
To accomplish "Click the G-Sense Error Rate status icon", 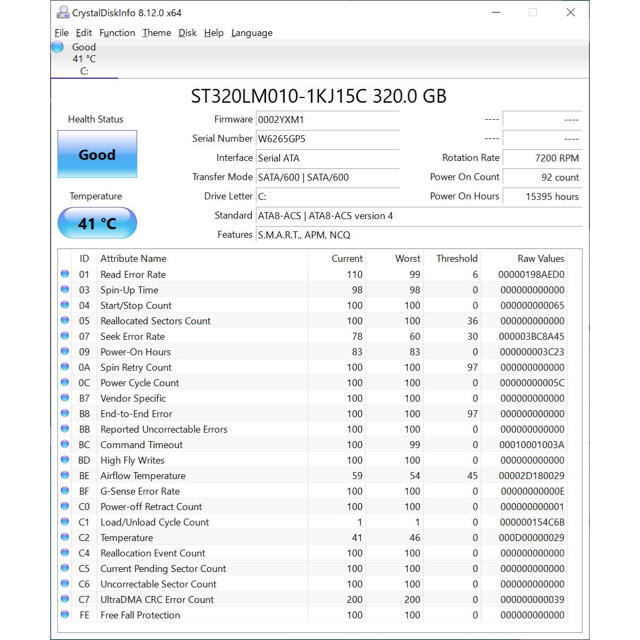I will pos(65,491).
